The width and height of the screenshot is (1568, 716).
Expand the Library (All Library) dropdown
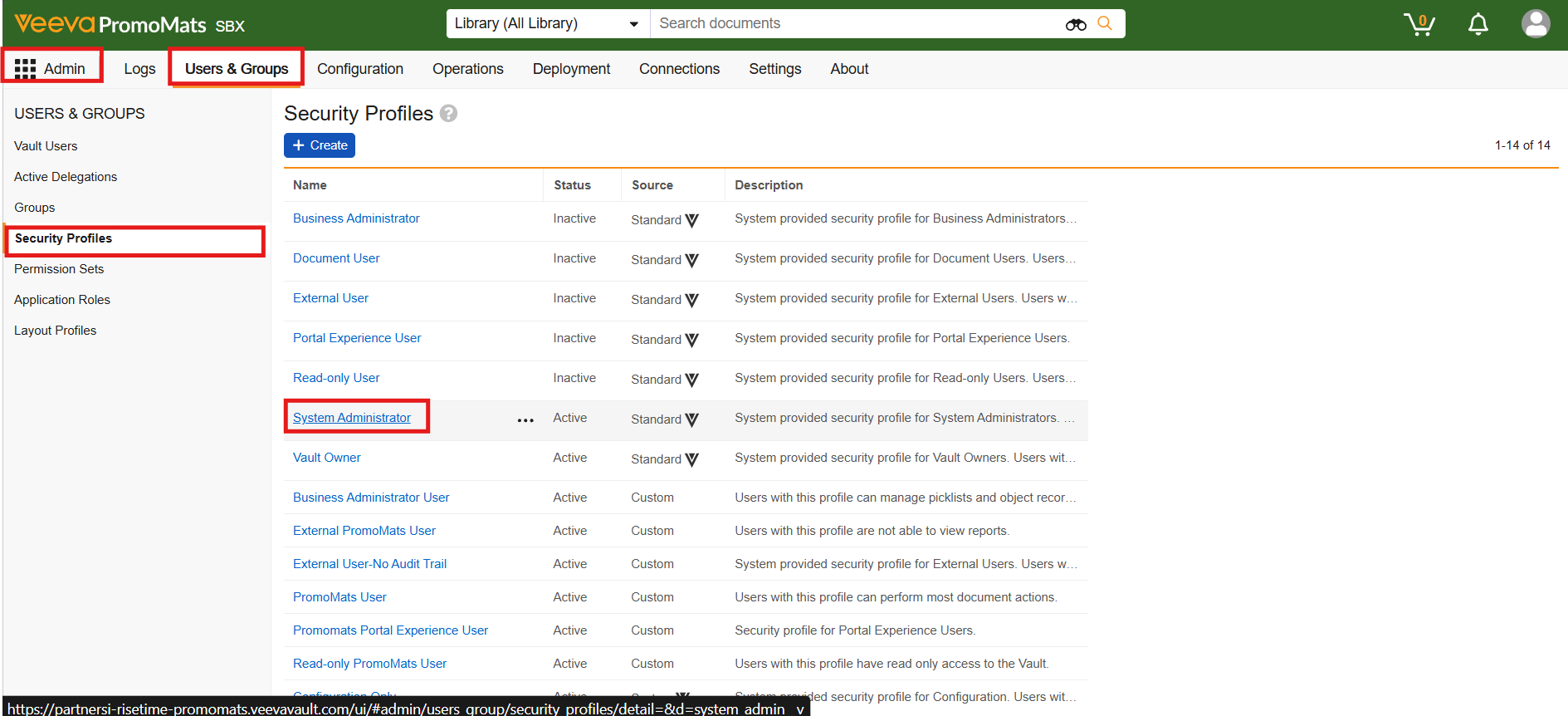click(x=548, y=23)
